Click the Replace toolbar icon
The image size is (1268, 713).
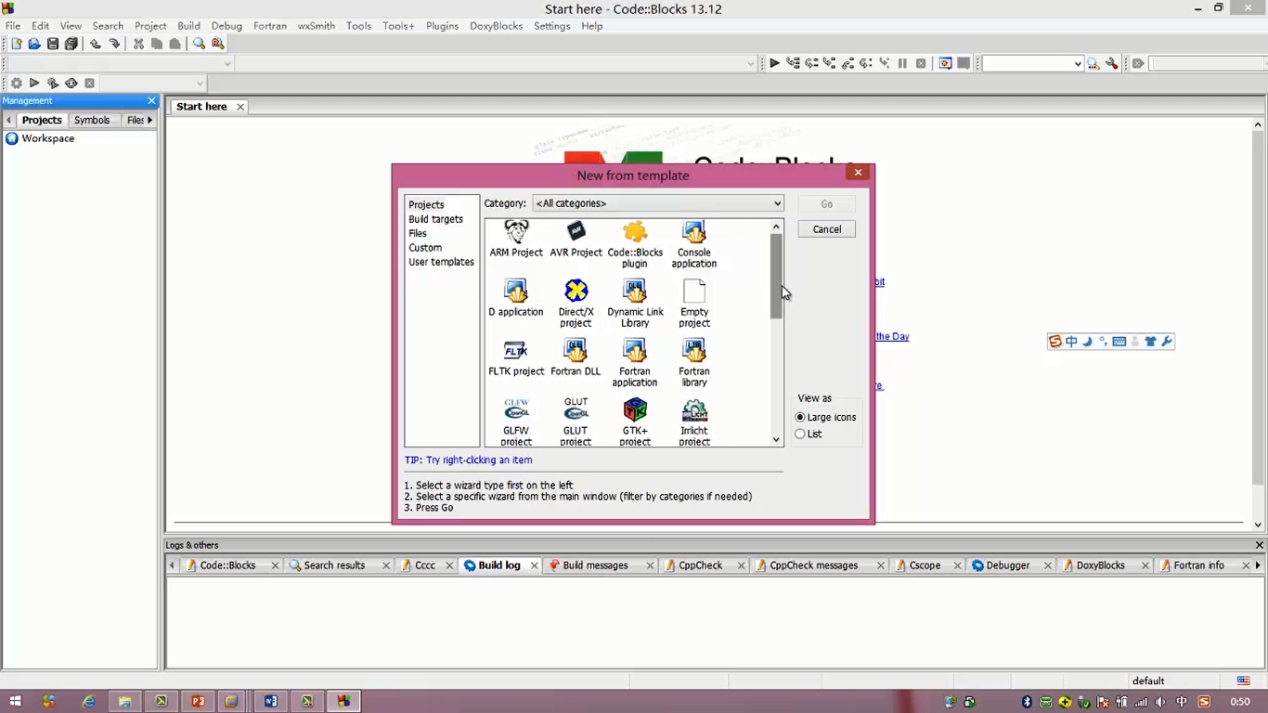pyautogui.click(x=218, y=44)
